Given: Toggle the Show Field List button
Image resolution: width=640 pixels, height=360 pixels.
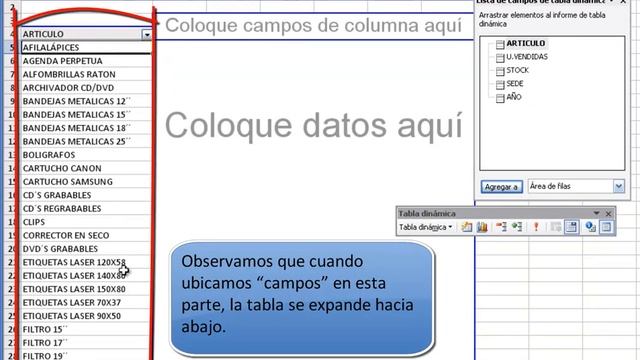Looking at the screenshot, I should 606,227.
